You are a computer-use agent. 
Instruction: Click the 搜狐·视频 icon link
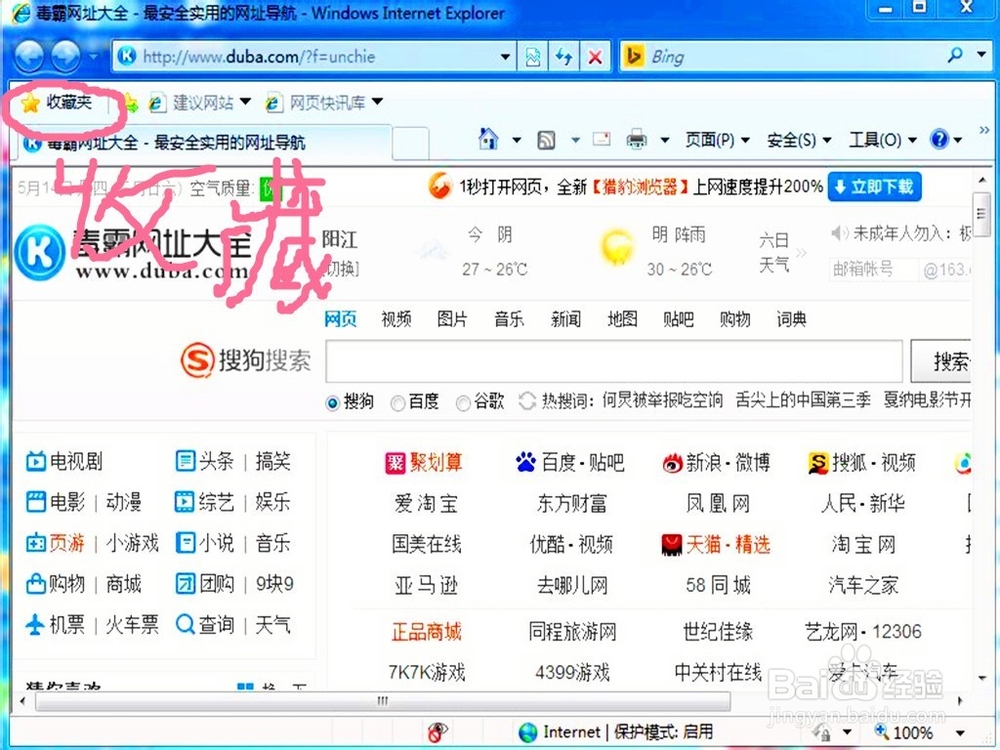(862, 462)
